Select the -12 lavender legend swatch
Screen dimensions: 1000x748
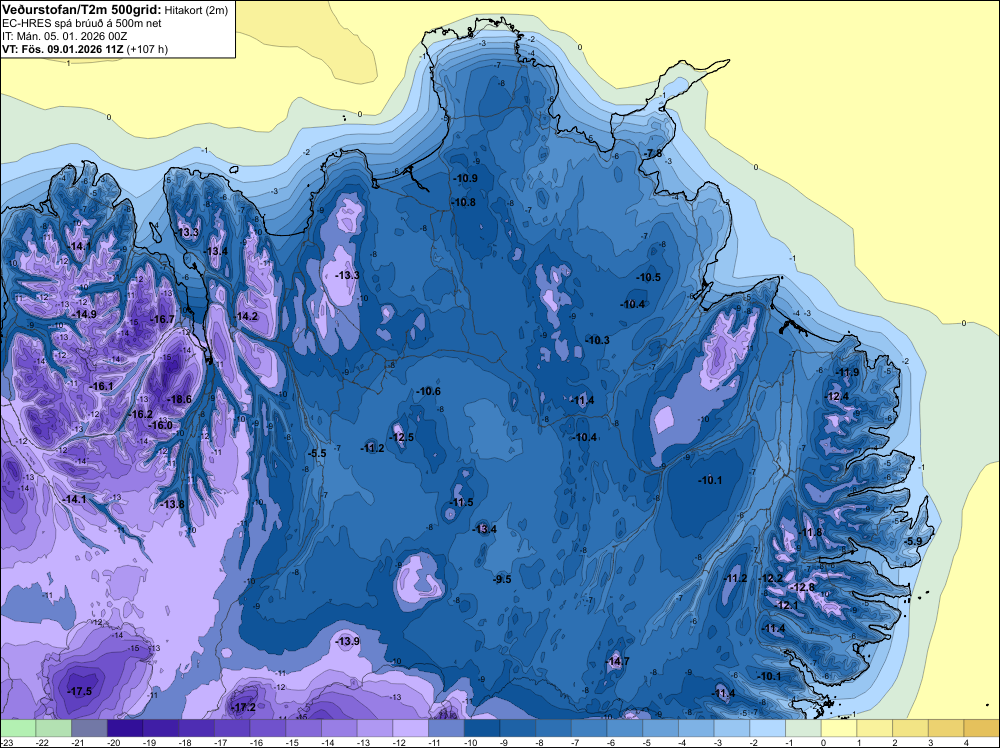pyautogui.click(x=411, y=728)
